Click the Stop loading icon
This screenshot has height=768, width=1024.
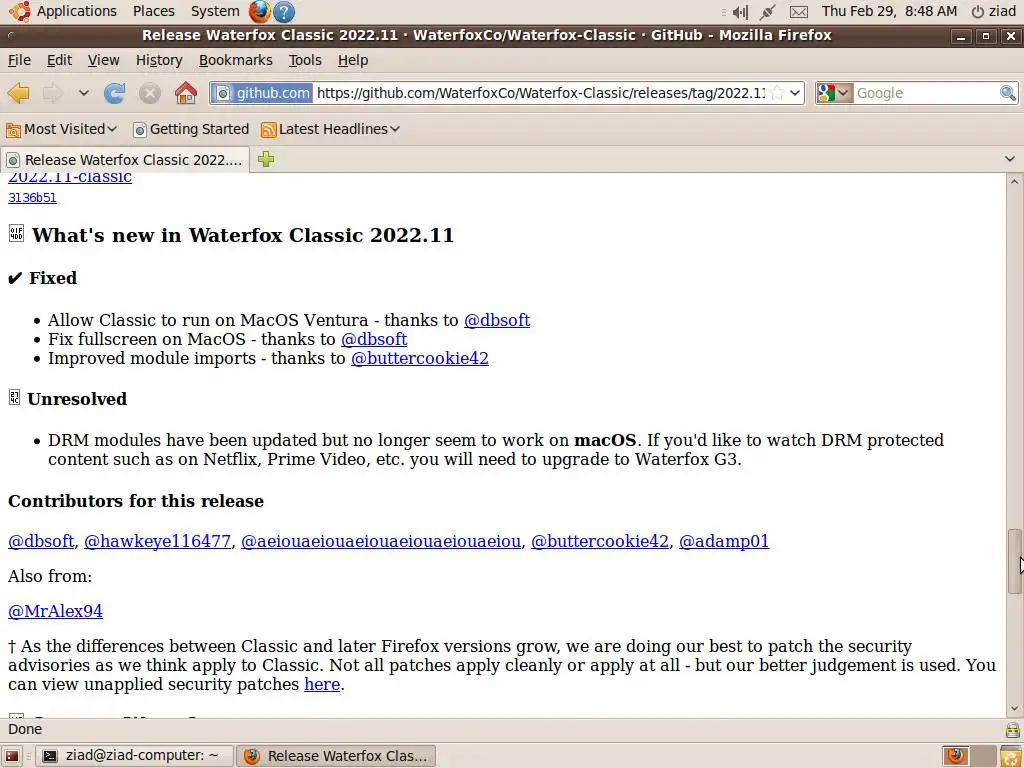(x=150, y=93)
